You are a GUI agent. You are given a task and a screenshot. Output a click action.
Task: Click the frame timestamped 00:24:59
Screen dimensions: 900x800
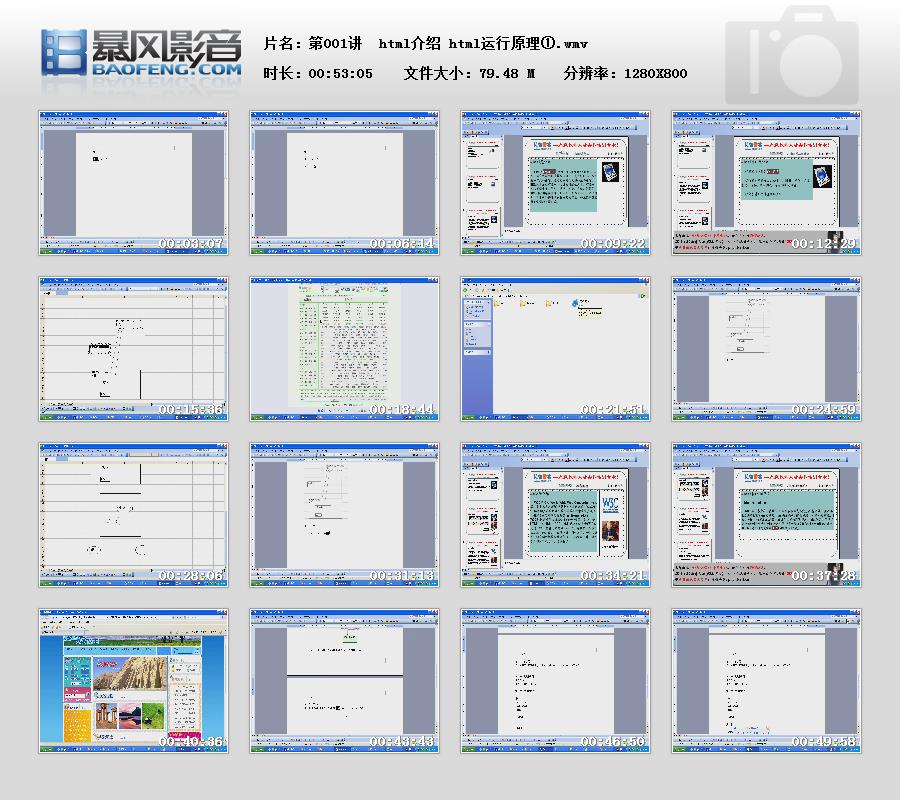tap(766, 349)
